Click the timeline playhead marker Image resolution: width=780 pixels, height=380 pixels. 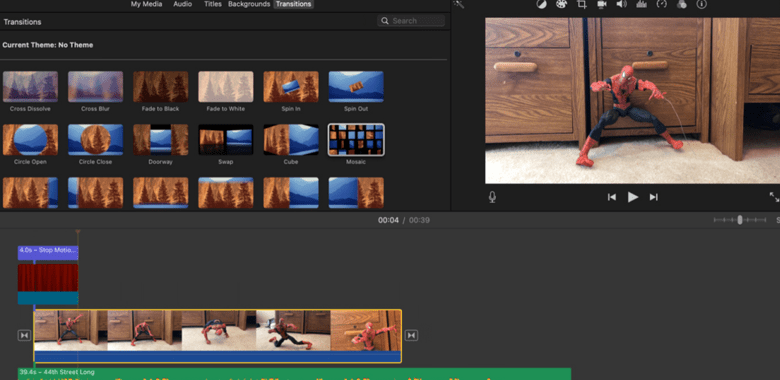pyautogui.click(x=78, y=232)
